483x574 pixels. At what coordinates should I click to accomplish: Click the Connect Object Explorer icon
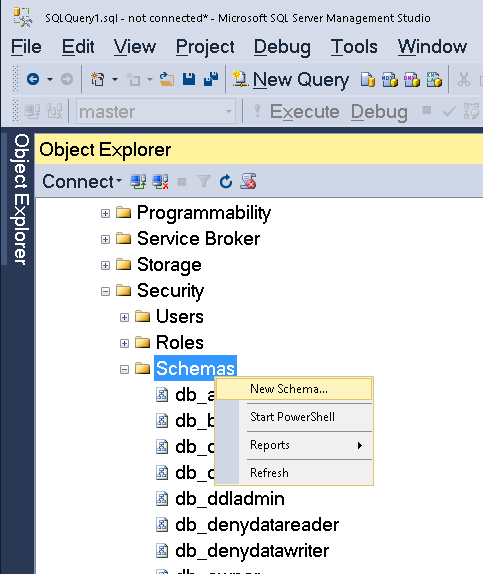pos(138,181)
